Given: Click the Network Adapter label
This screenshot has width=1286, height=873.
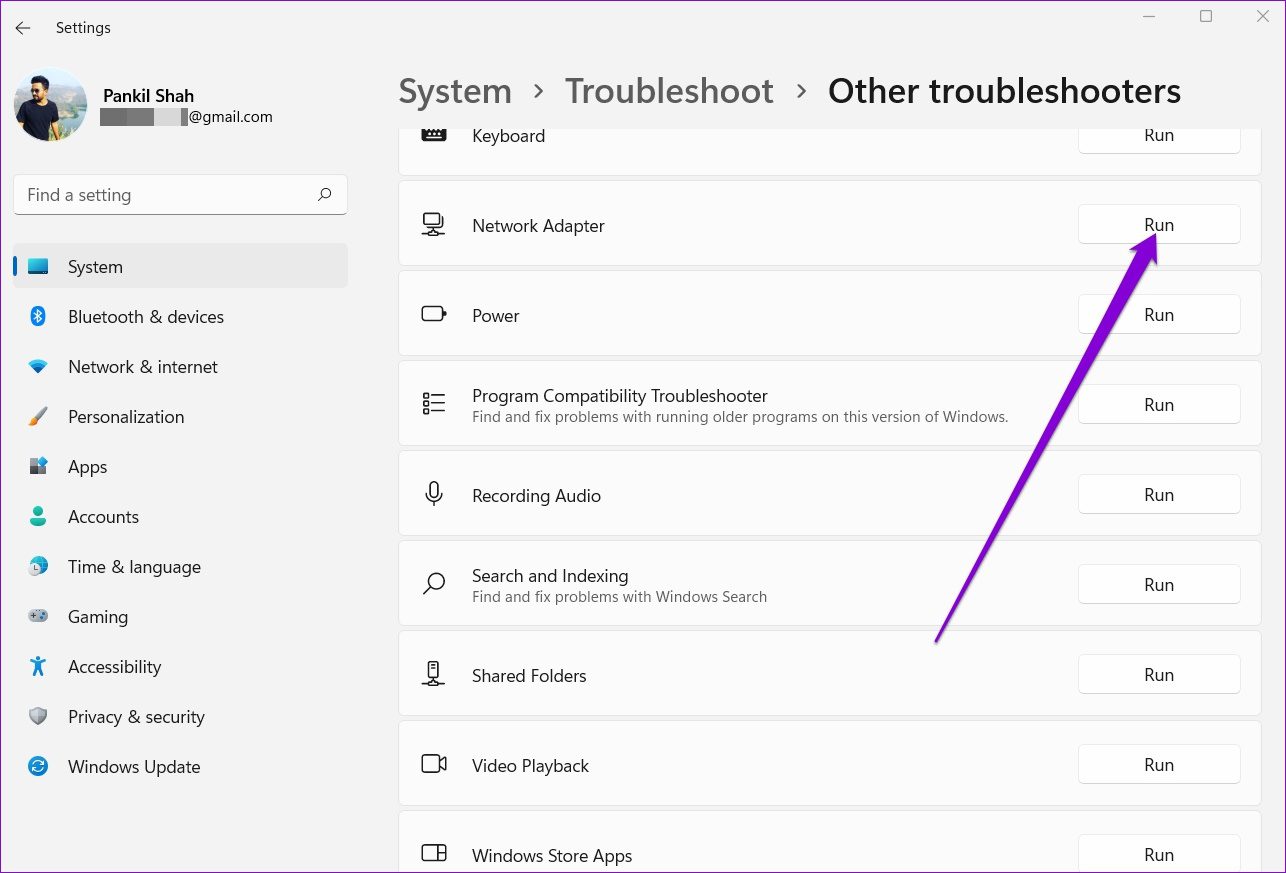Looking at the screenshot, I should point(538,226).
